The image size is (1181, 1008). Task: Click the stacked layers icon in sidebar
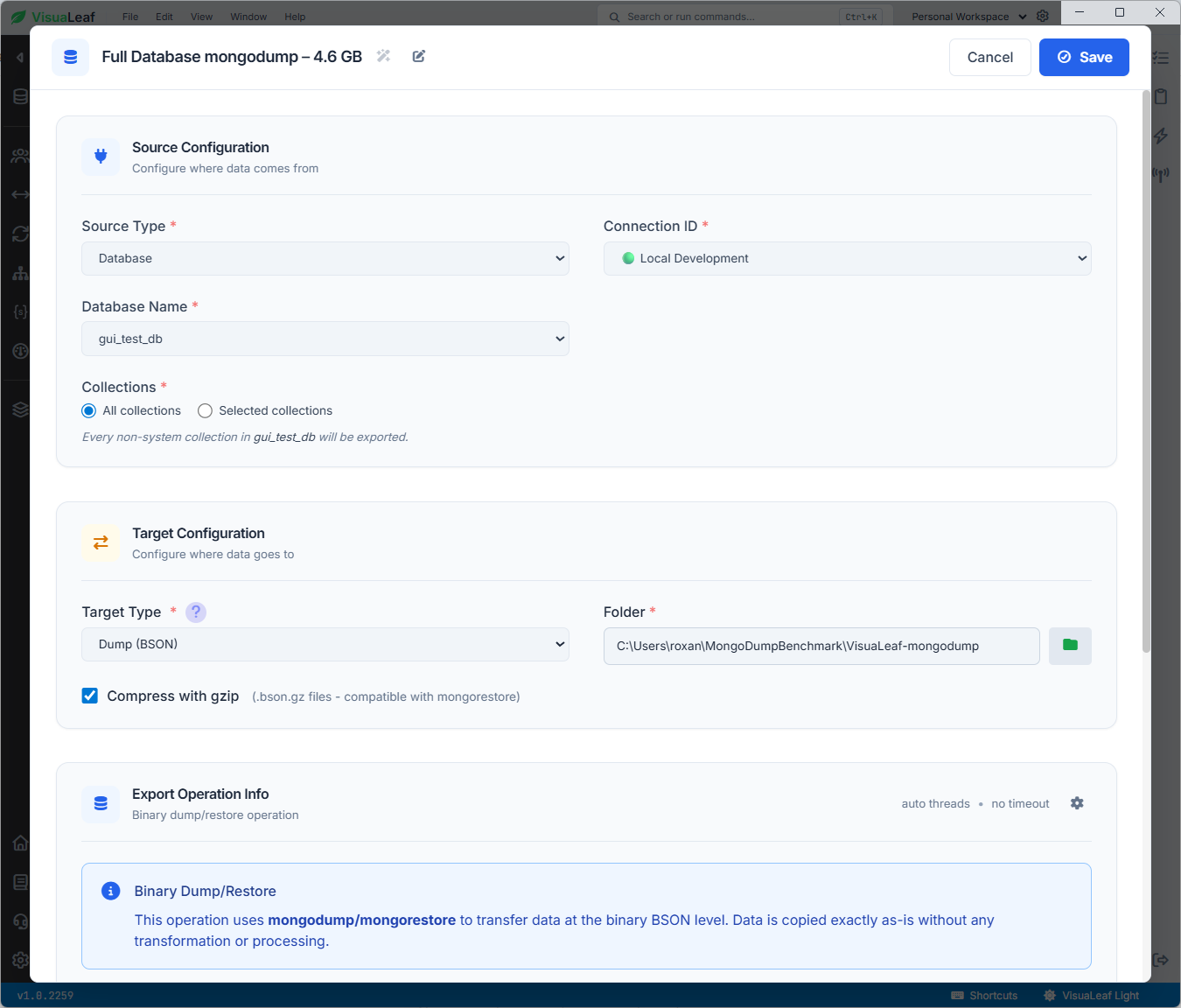[20, 409]
